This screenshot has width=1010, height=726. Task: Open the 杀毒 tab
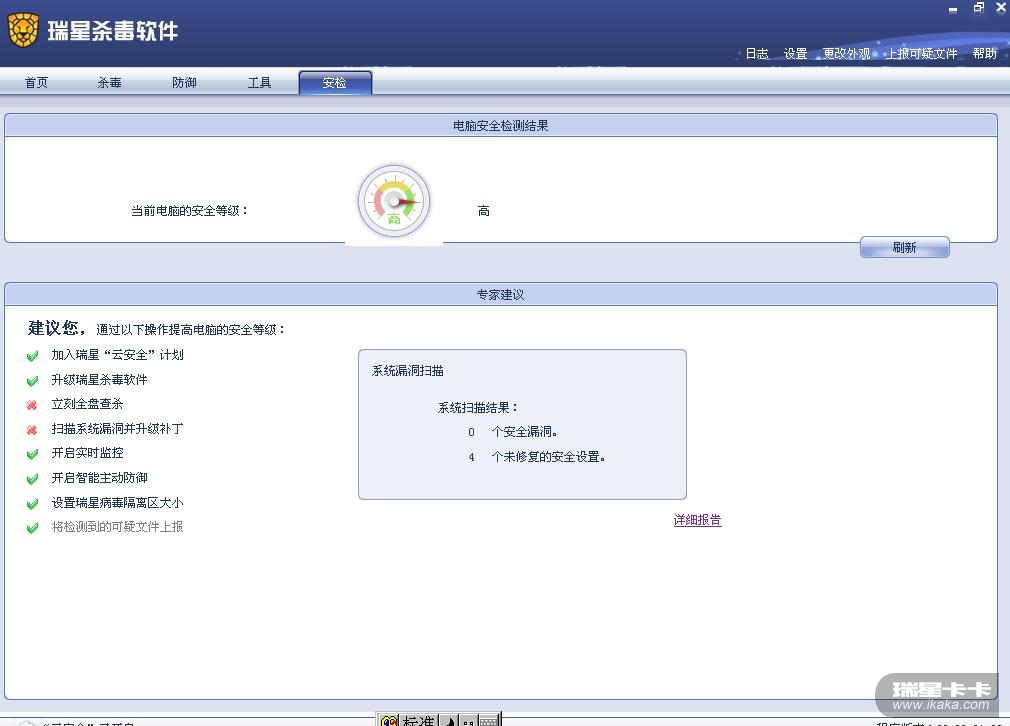(110, 82)
